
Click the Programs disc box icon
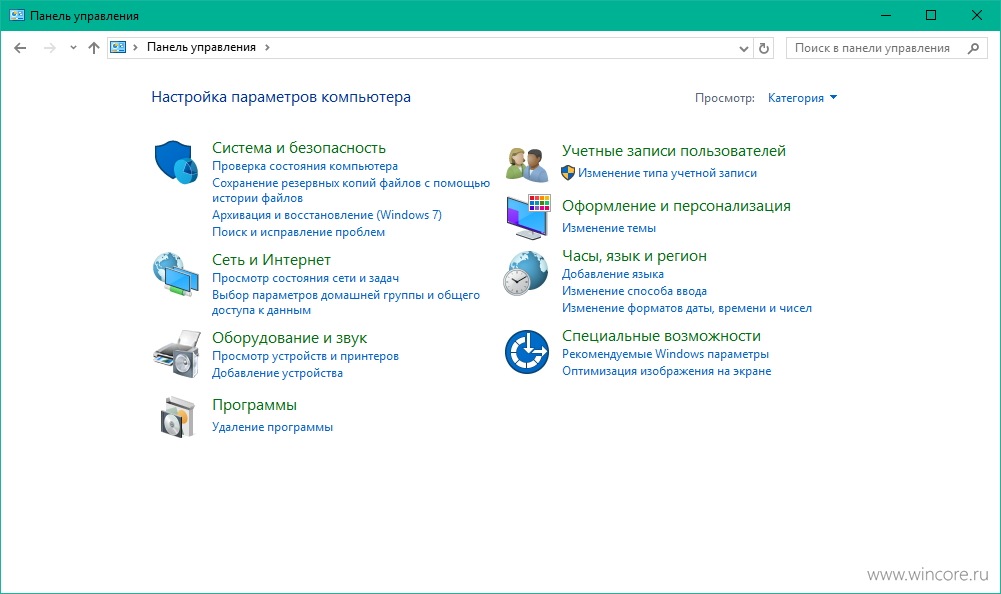coord(177,417)
